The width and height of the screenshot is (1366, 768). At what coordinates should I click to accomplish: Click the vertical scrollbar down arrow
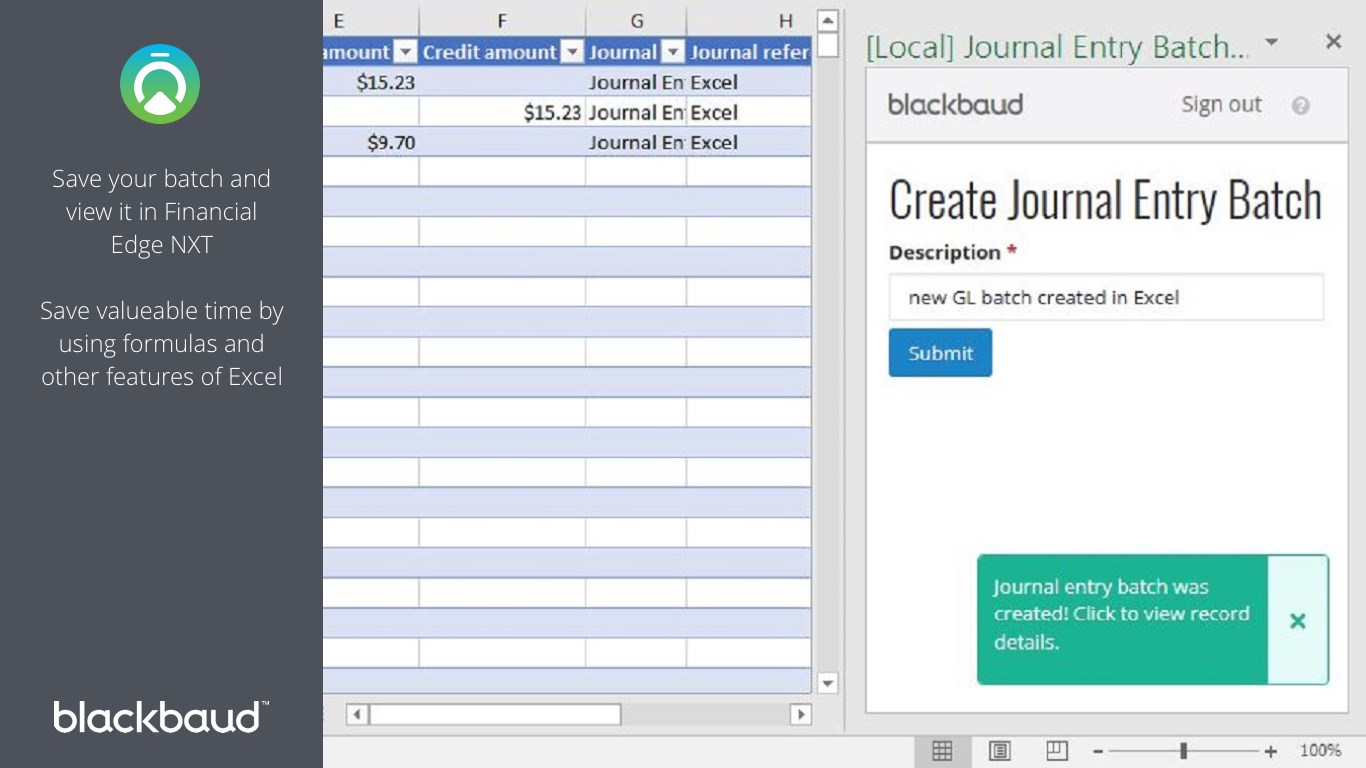pos(827,683)
